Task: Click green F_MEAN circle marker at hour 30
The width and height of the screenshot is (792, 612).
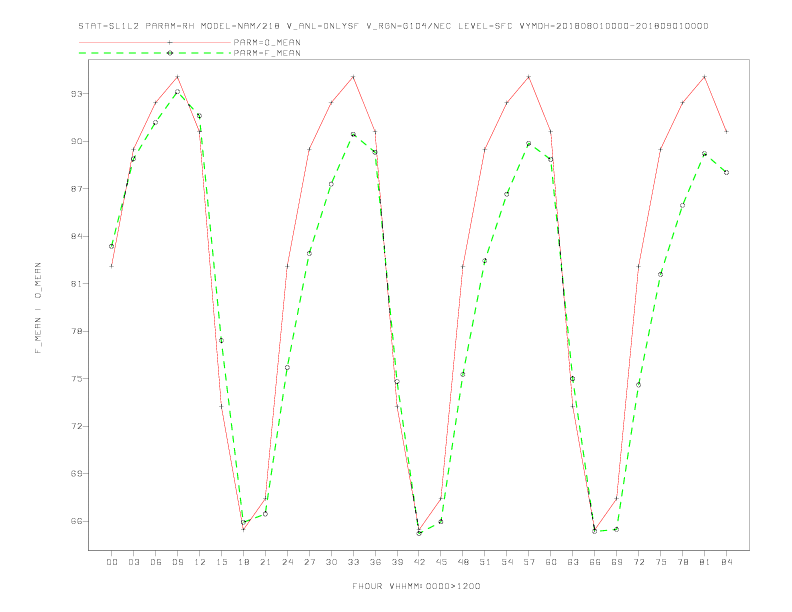Action: pyautogui.click(x=331, y=184)
